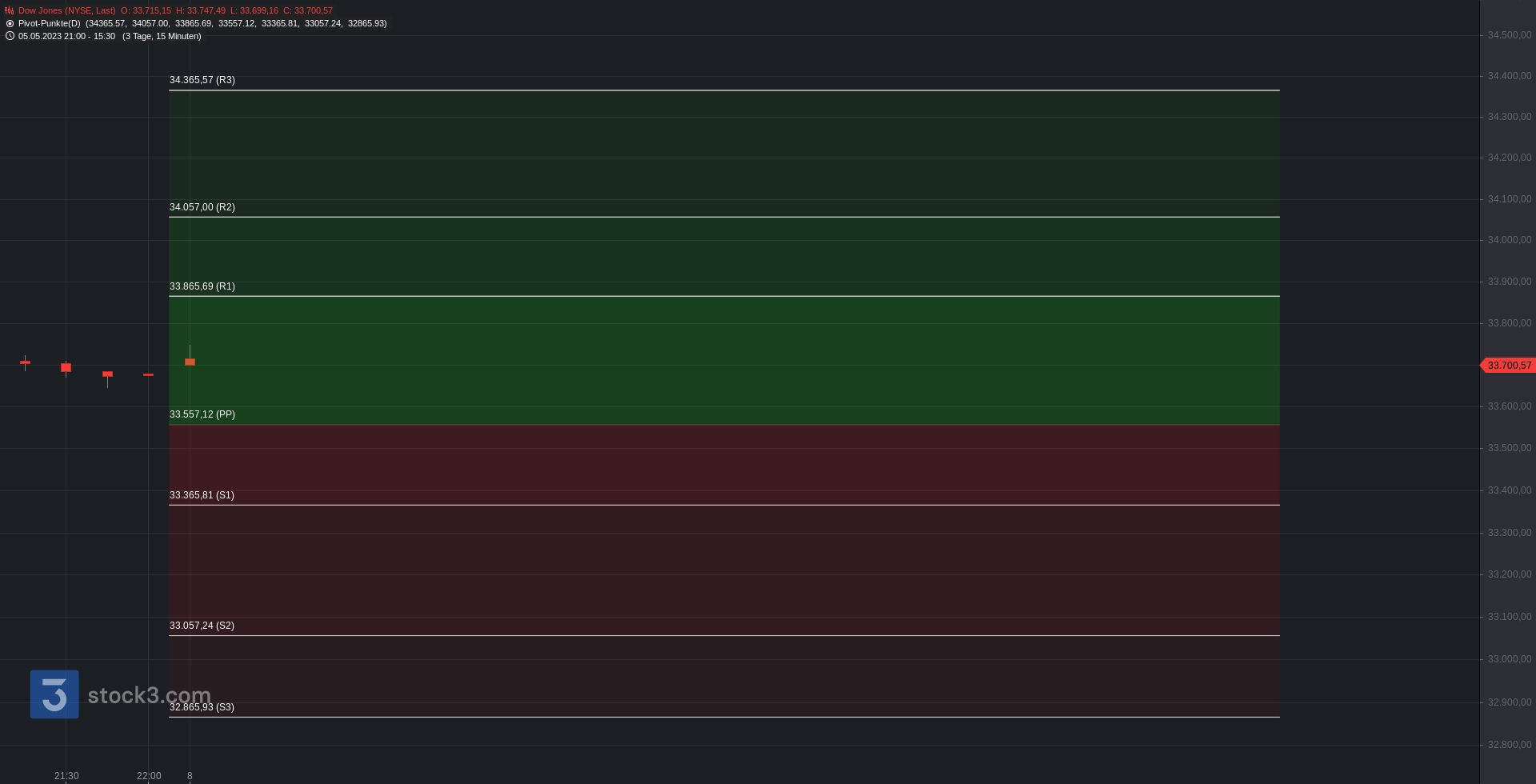
Task: Click the candlestick icon beside Dow Jones
Action: 10,11
